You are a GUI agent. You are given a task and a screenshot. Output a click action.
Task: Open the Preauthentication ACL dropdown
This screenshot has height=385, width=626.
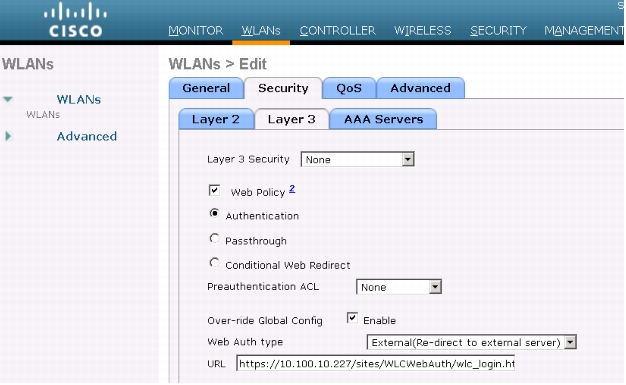tap(398, 287)
